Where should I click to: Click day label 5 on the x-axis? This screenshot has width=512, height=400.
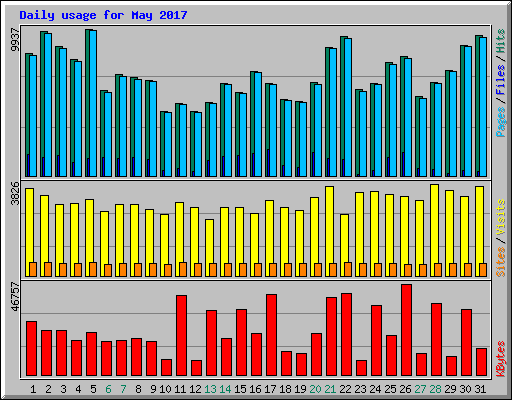[93, 389]
